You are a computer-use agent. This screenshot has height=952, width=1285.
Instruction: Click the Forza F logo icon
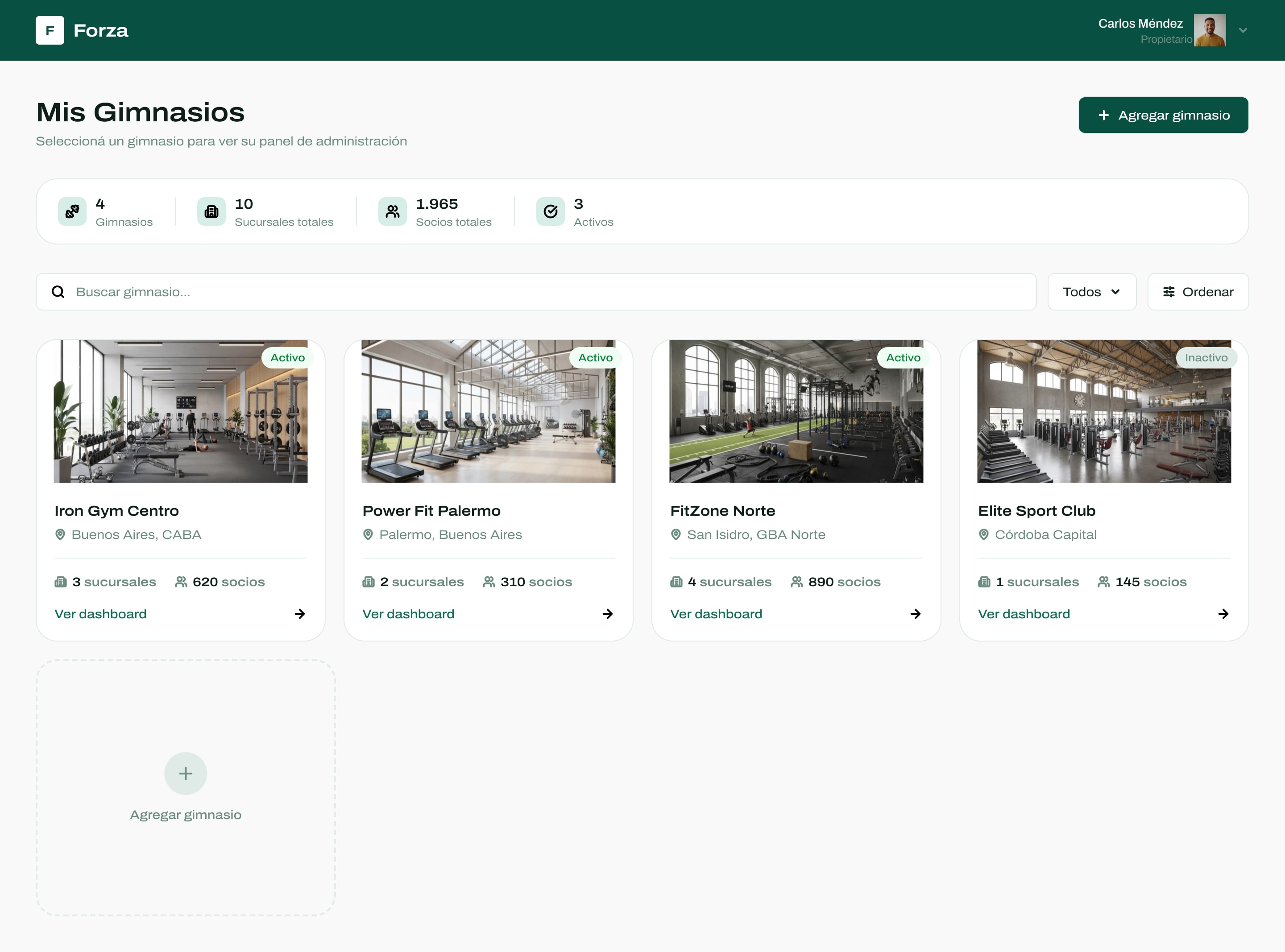click(x=50, y=30)
